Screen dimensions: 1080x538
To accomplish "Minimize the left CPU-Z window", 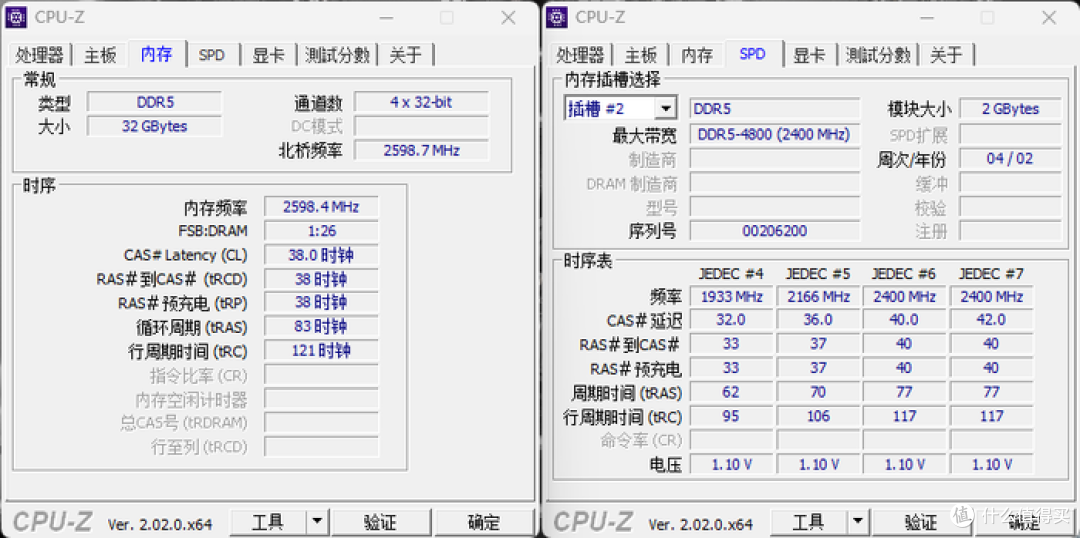I will tap(387, 18).
